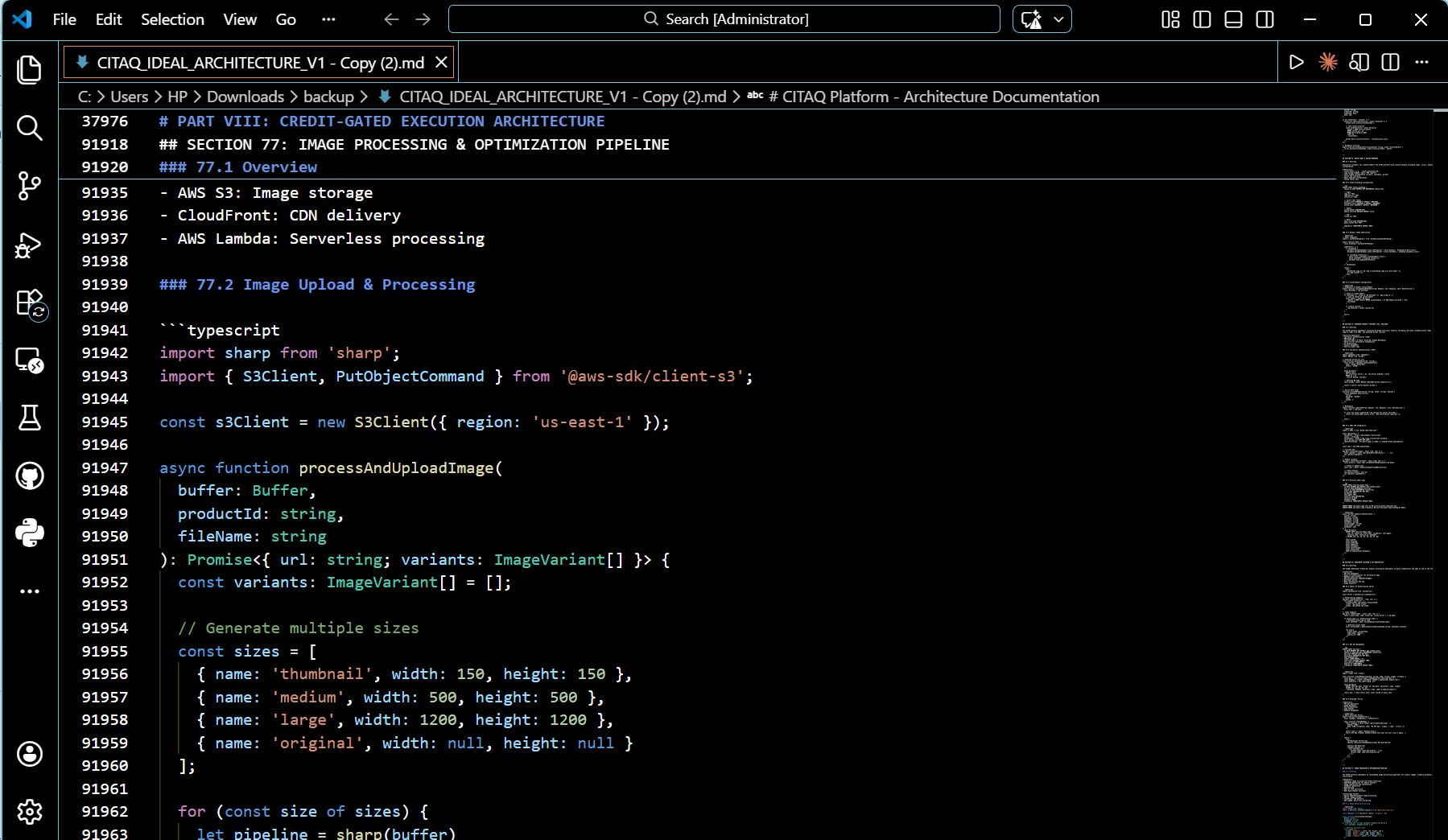The height and width of the screenshot is (840, 1448).
Task: Open the Manage settings gear
Action: (x=30, y=812)
